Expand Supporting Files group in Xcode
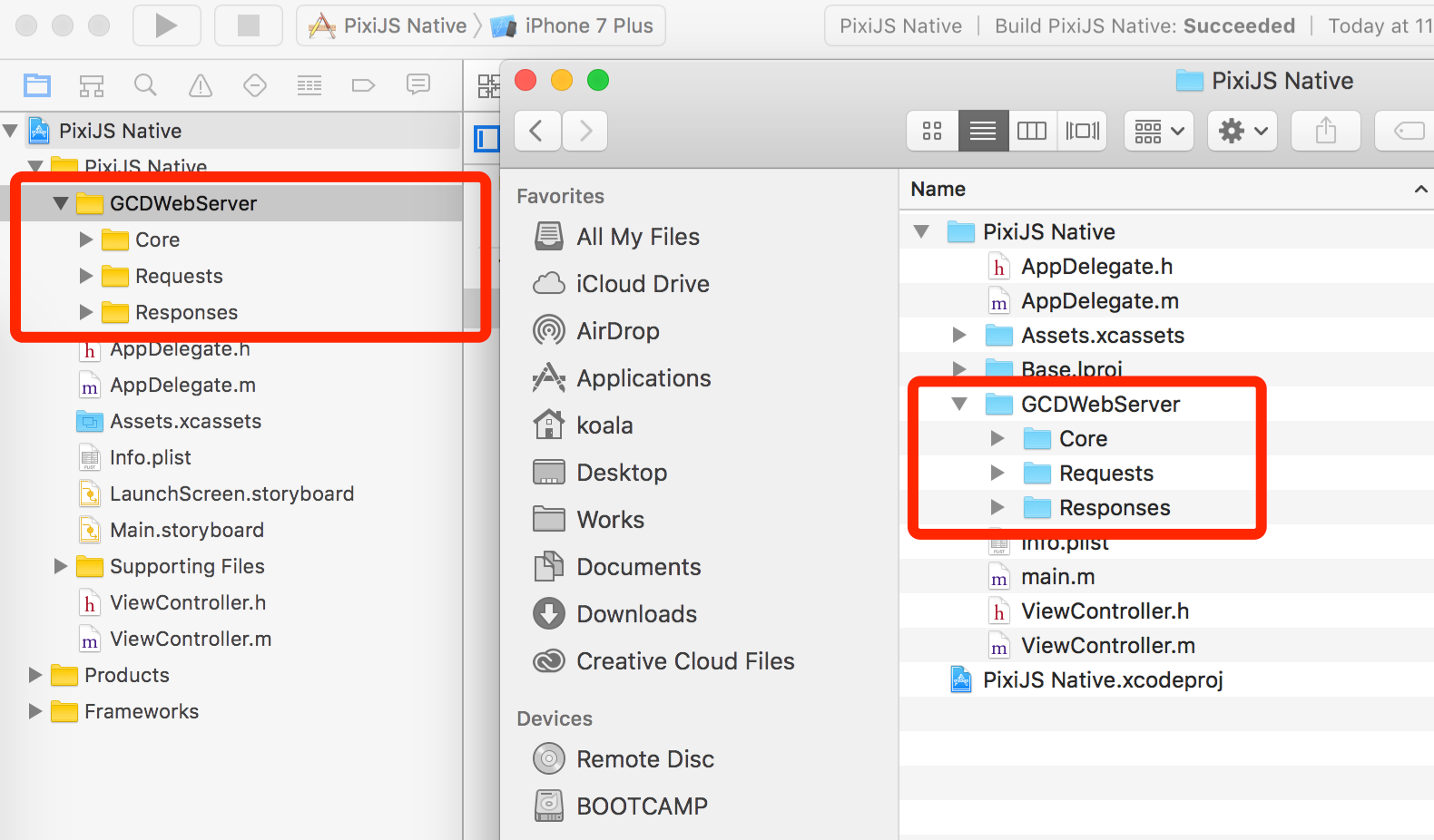Viewport: 1434px width, 840px height. point(61,566)
